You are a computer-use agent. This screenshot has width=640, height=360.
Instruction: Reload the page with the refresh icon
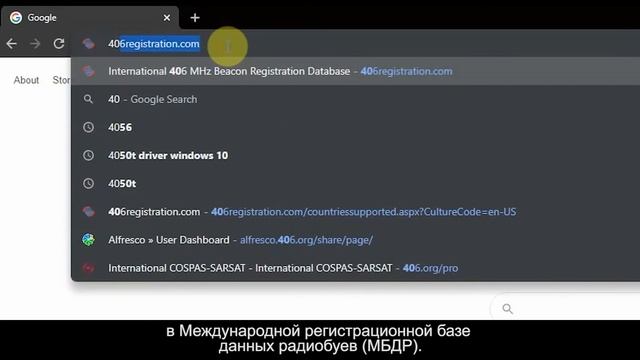[x=59, y=43]
